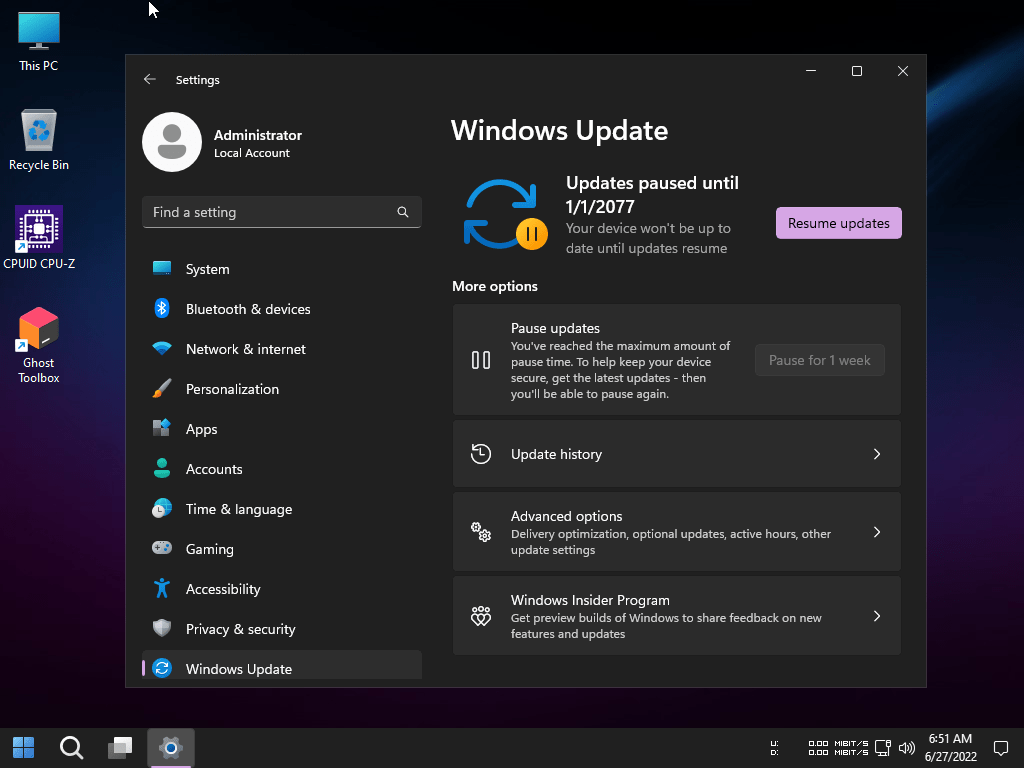Click the Find a setting search field

[270, 212]
